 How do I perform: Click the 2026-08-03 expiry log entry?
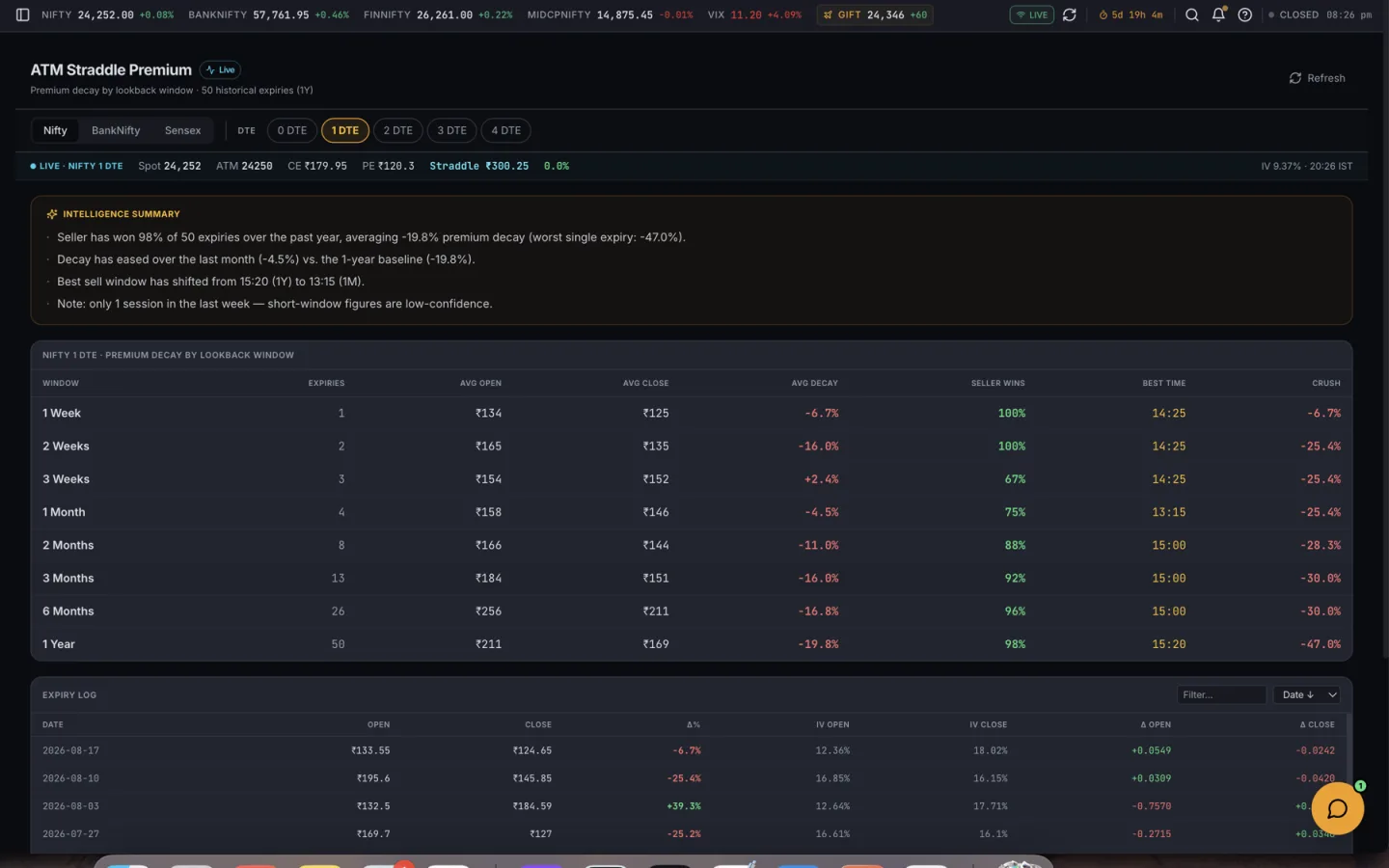click(x=689, y=806)
